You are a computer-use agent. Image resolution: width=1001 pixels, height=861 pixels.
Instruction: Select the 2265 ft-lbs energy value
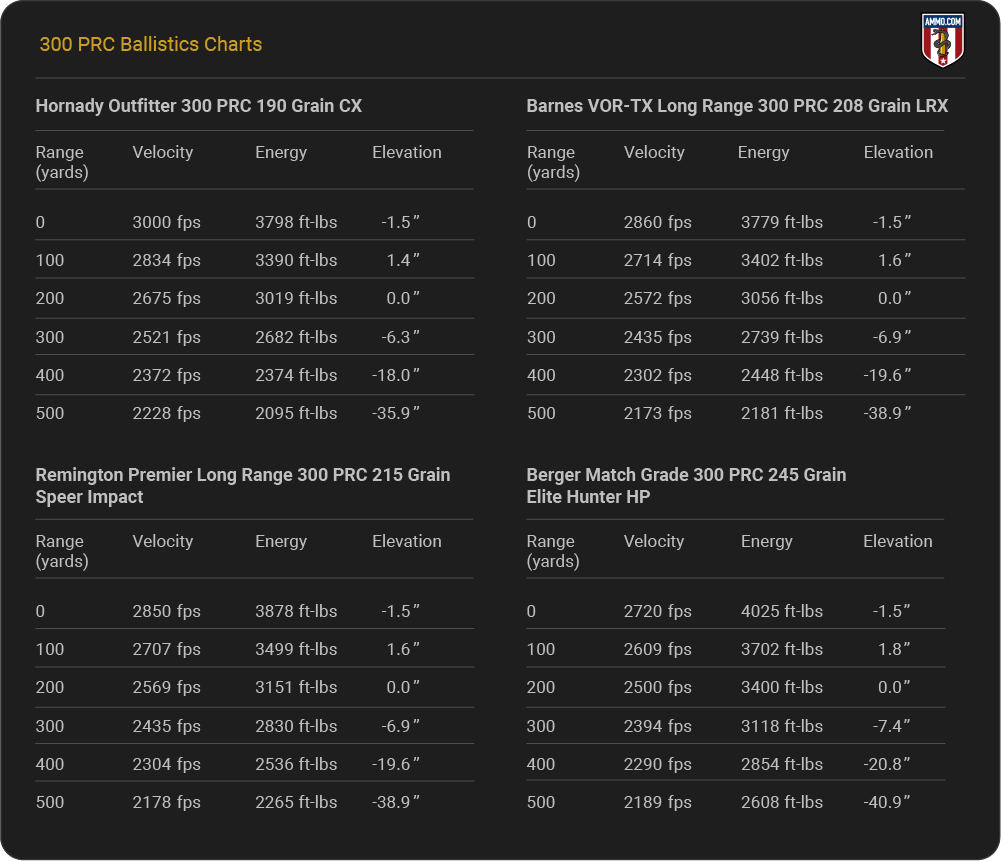(x=296, y=802)
